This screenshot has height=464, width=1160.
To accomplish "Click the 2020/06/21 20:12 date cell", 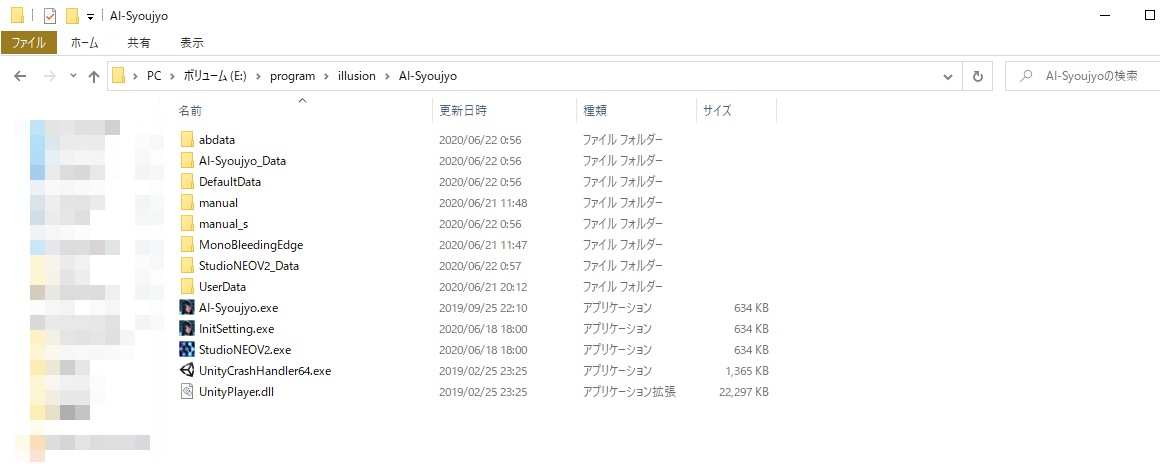I will 483,286.
